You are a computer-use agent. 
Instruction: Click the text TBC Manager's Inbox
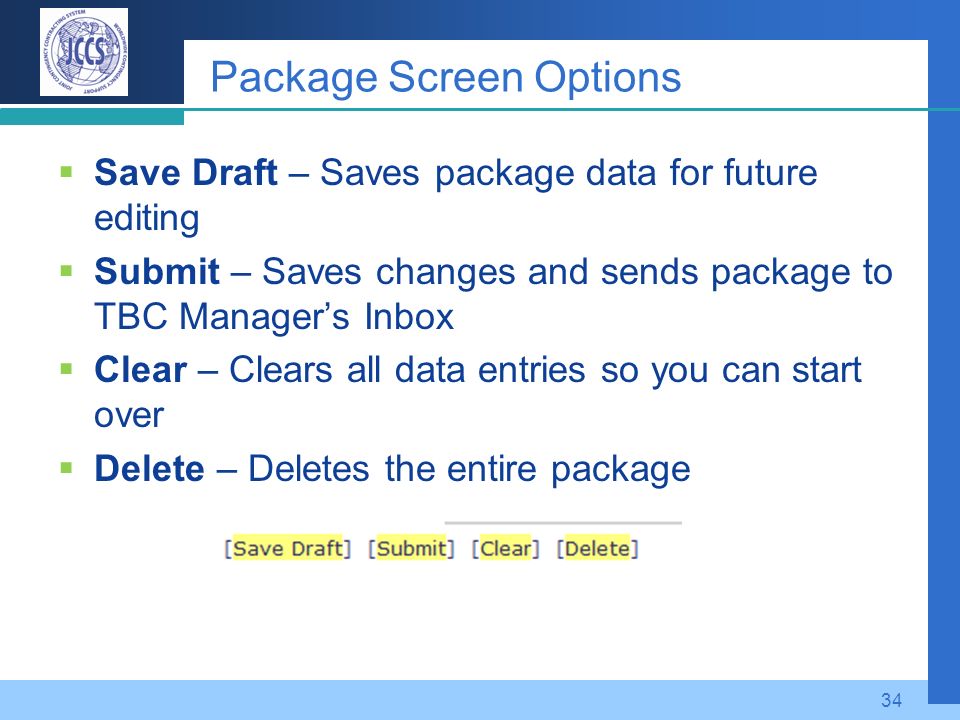pos(274,317)
